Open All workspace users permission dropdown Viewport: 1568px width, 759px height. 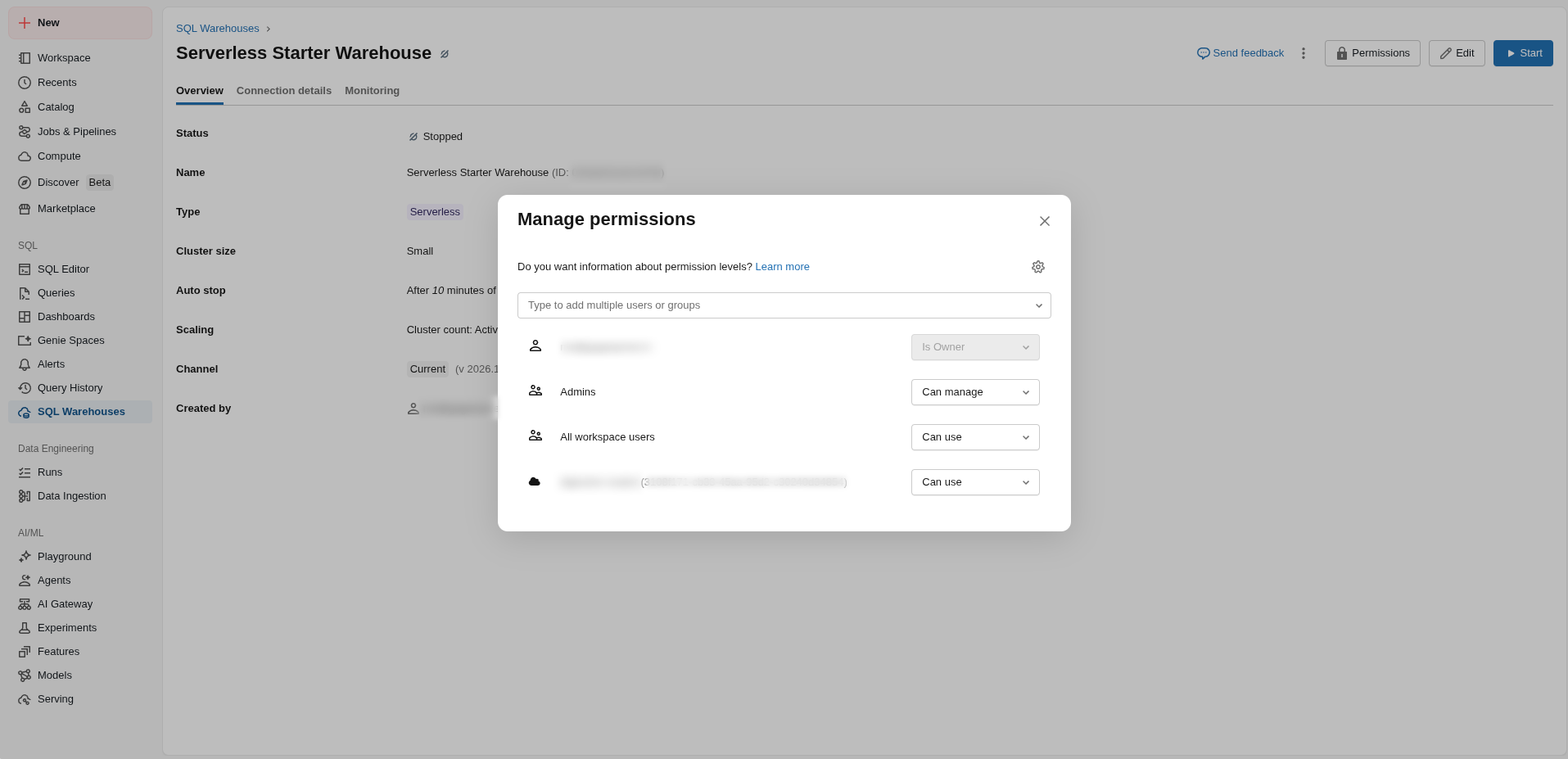(975, 437)
